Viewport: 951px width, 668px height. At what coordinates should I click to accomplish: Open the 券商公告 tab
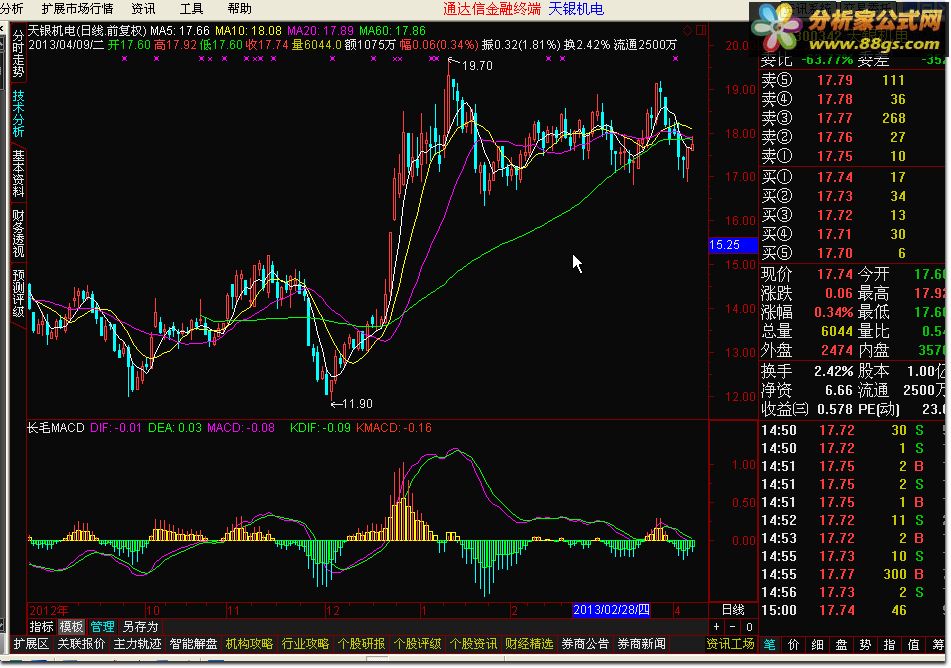pos(585,644)
